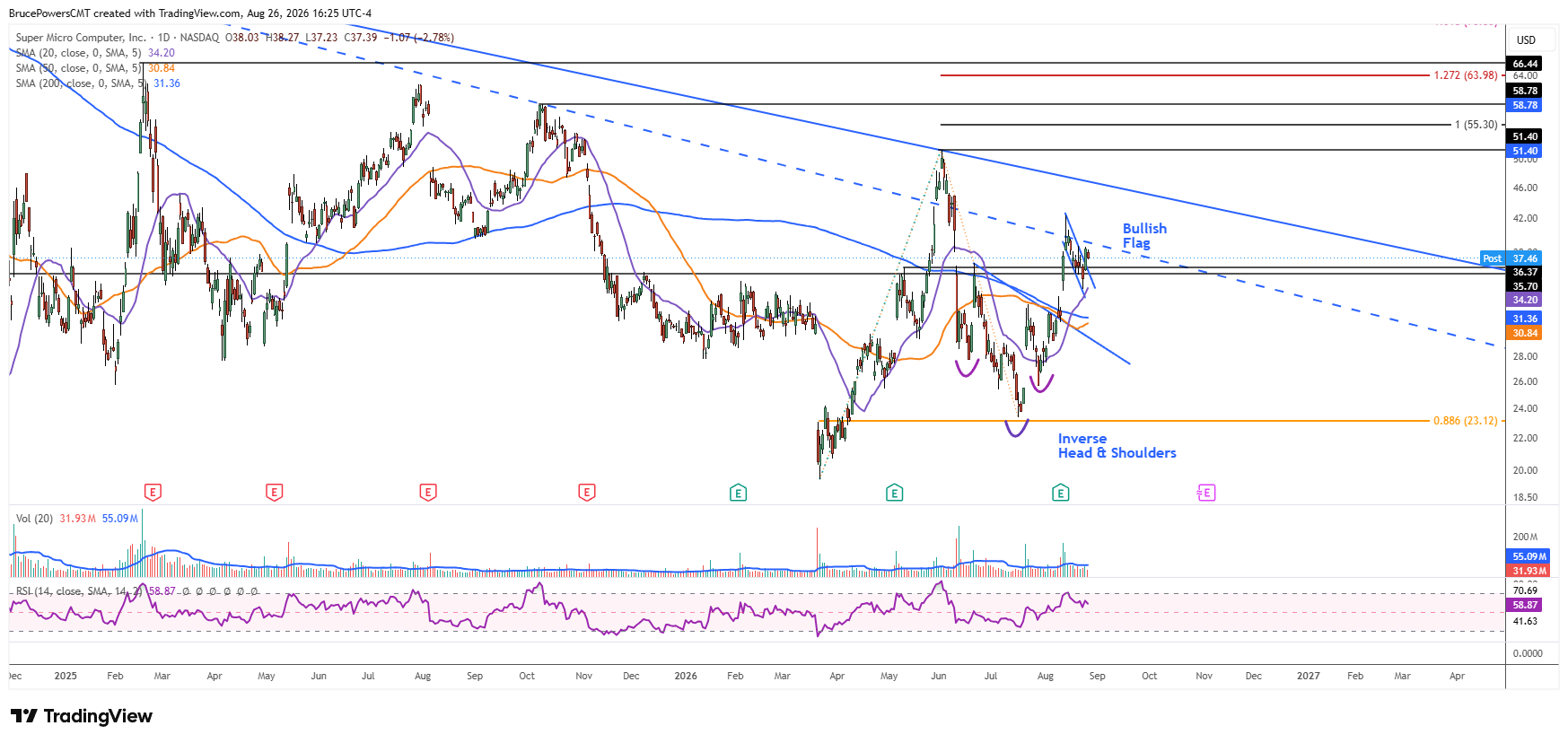The image size is (1568, 743).
Task: Click the blue 58.78 price label
Action: [x=1525, y=105]
